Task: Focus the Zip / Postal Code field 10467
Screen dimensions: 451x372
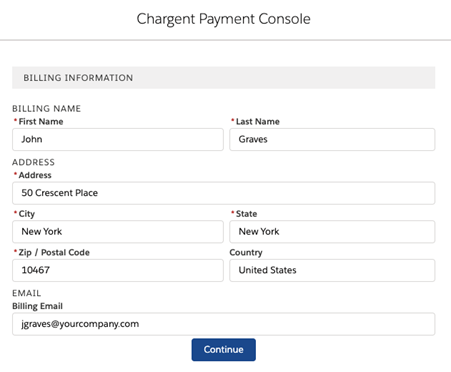Action: point(118,270)
